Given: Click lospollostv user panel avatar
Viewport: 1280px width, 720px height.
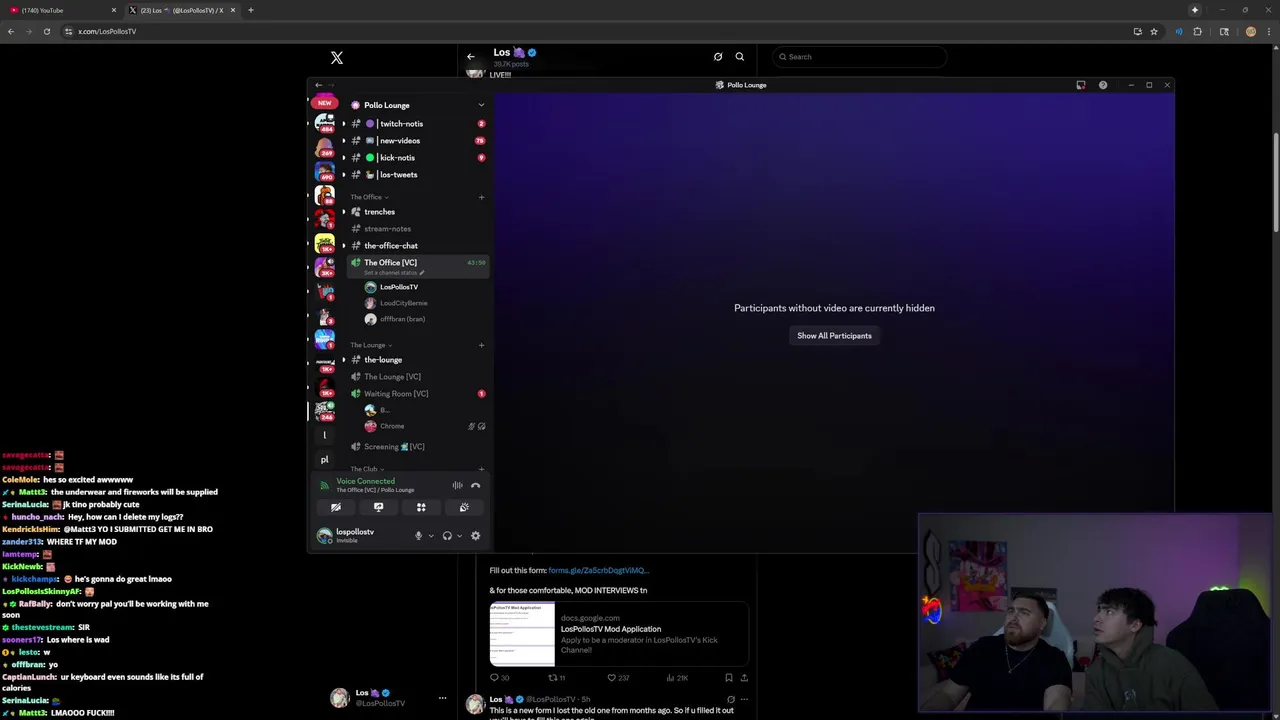Looking at the screenshot, I should [x=324, y=536].
